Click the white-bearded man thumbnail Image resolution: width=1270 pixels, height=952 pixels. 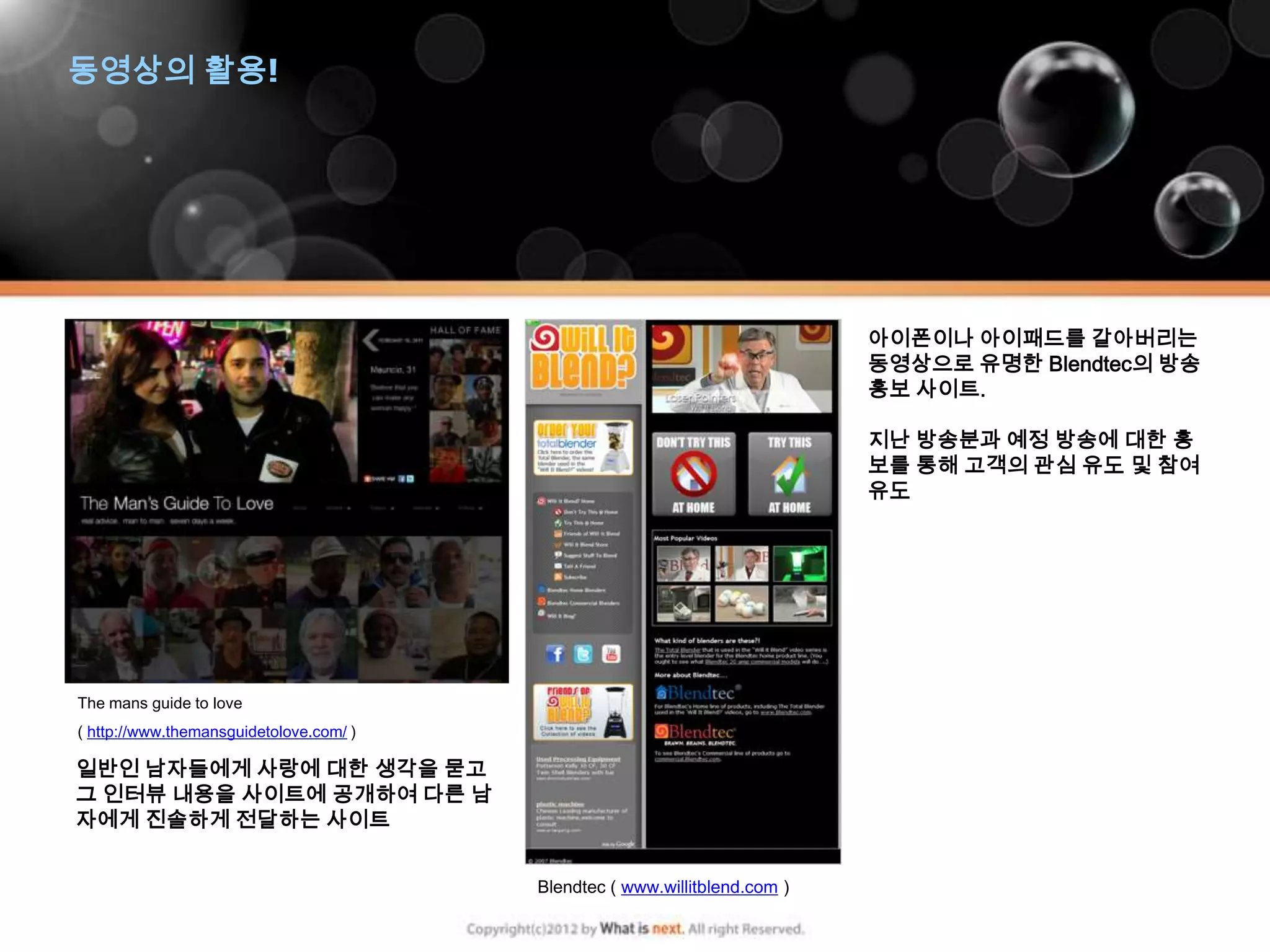click(x=321, y=643)
